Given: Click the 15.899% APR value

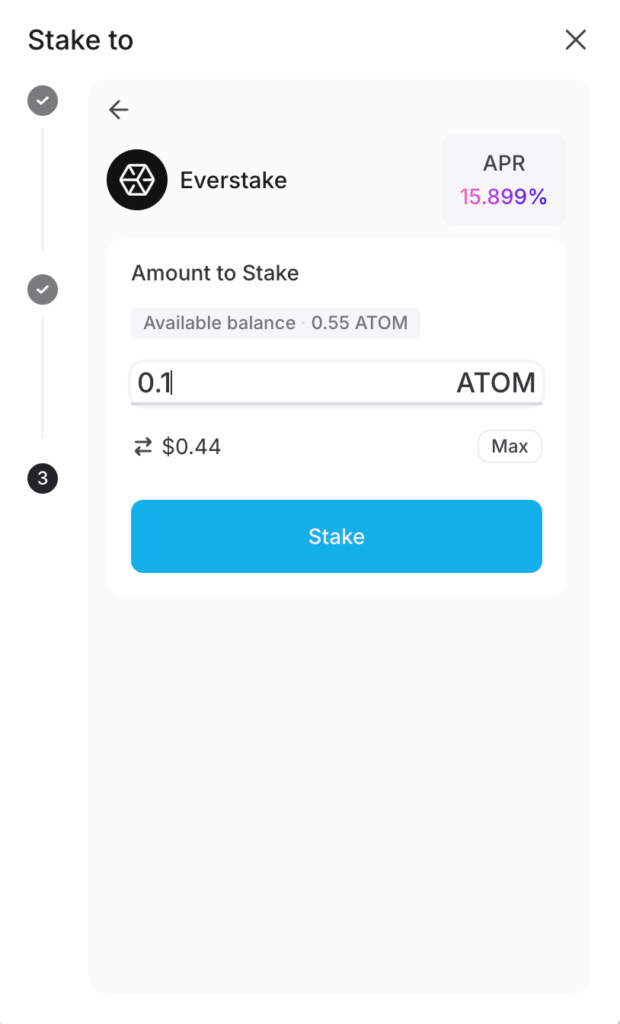Looking at the screenshot, I should point(504,197).
